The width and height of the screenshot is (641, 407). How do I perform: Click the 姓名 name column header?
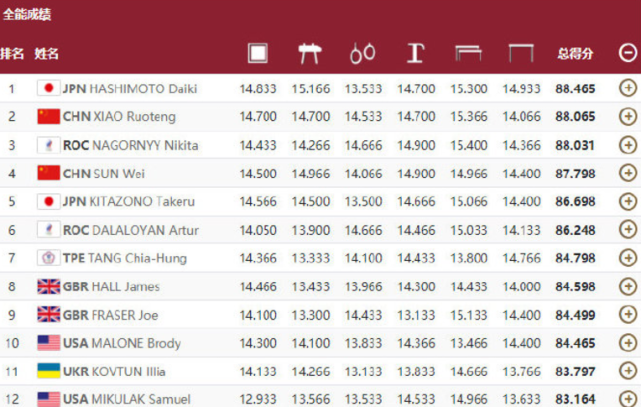pyautogui.click(x=47, y=53)
